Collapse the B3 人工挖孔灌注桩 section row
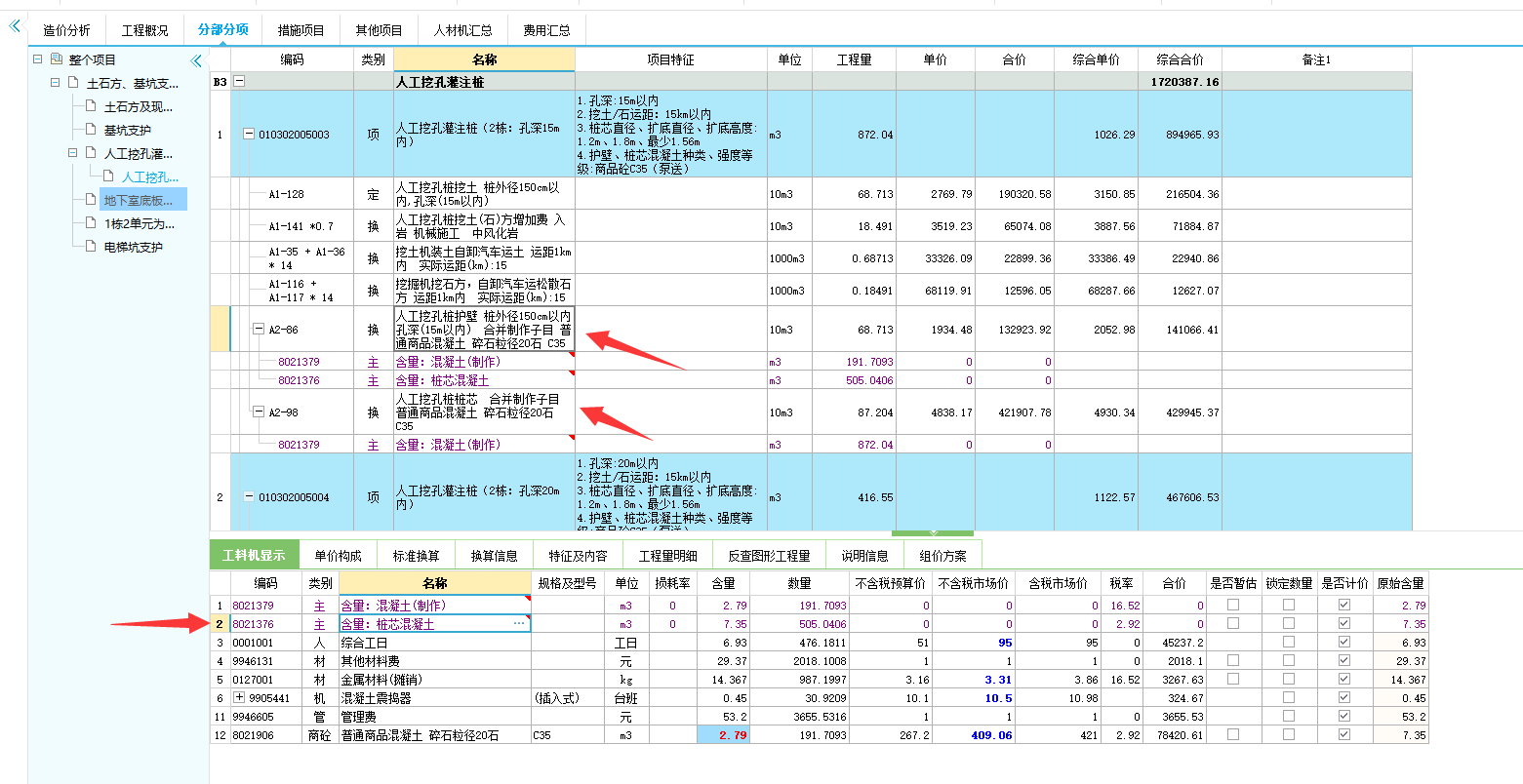Image resolution: width=1523 pixels, height=784 pixels. [239, 83]
